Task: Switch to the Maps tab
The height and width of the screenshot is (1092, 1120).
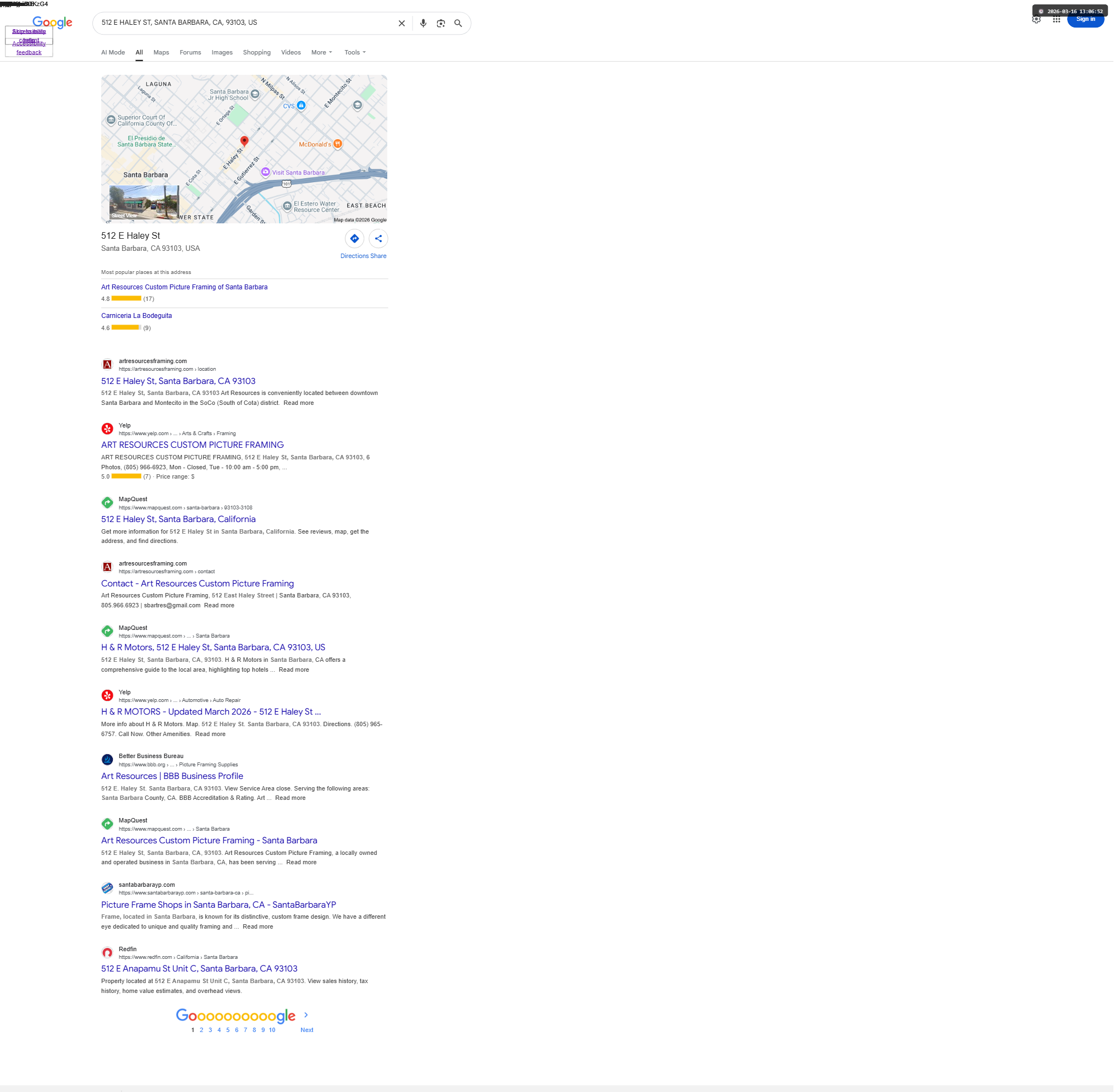Action: click(x=162, y=53)
